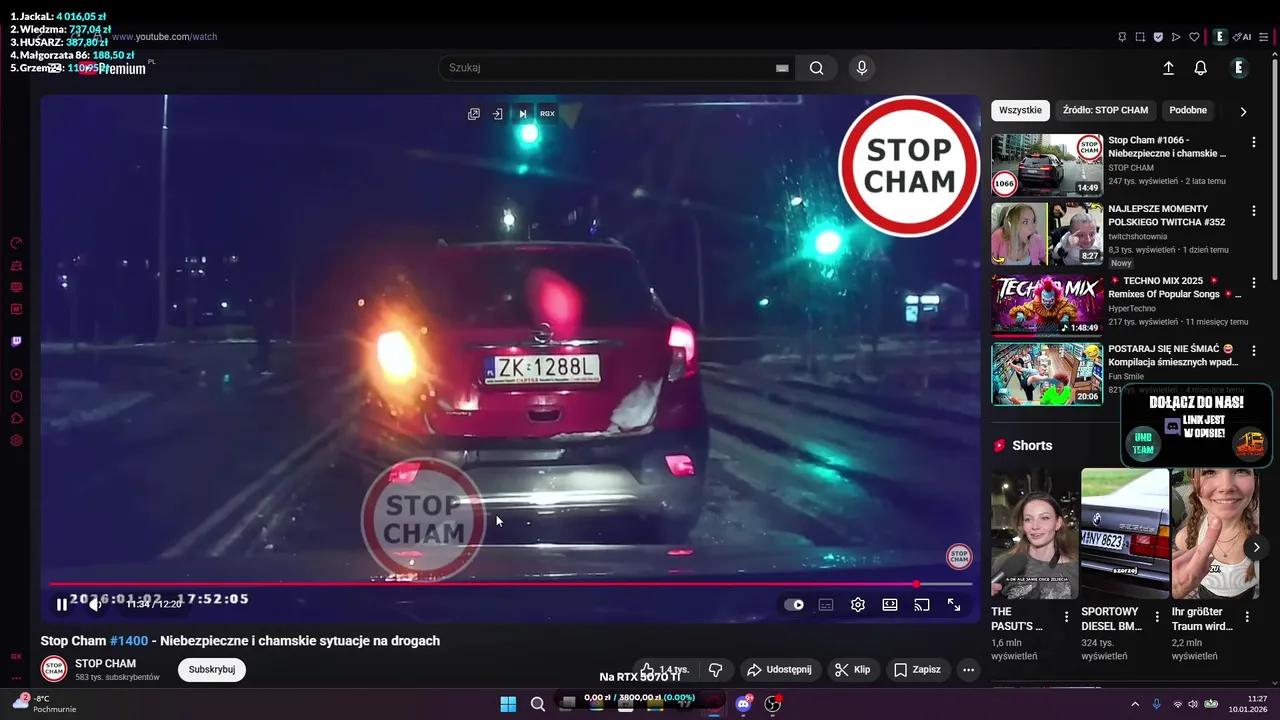This screenshot has width=1280, height=720.
Task: Open the video player settings gear
Action: pyautogui.click(x=858, y=605)
